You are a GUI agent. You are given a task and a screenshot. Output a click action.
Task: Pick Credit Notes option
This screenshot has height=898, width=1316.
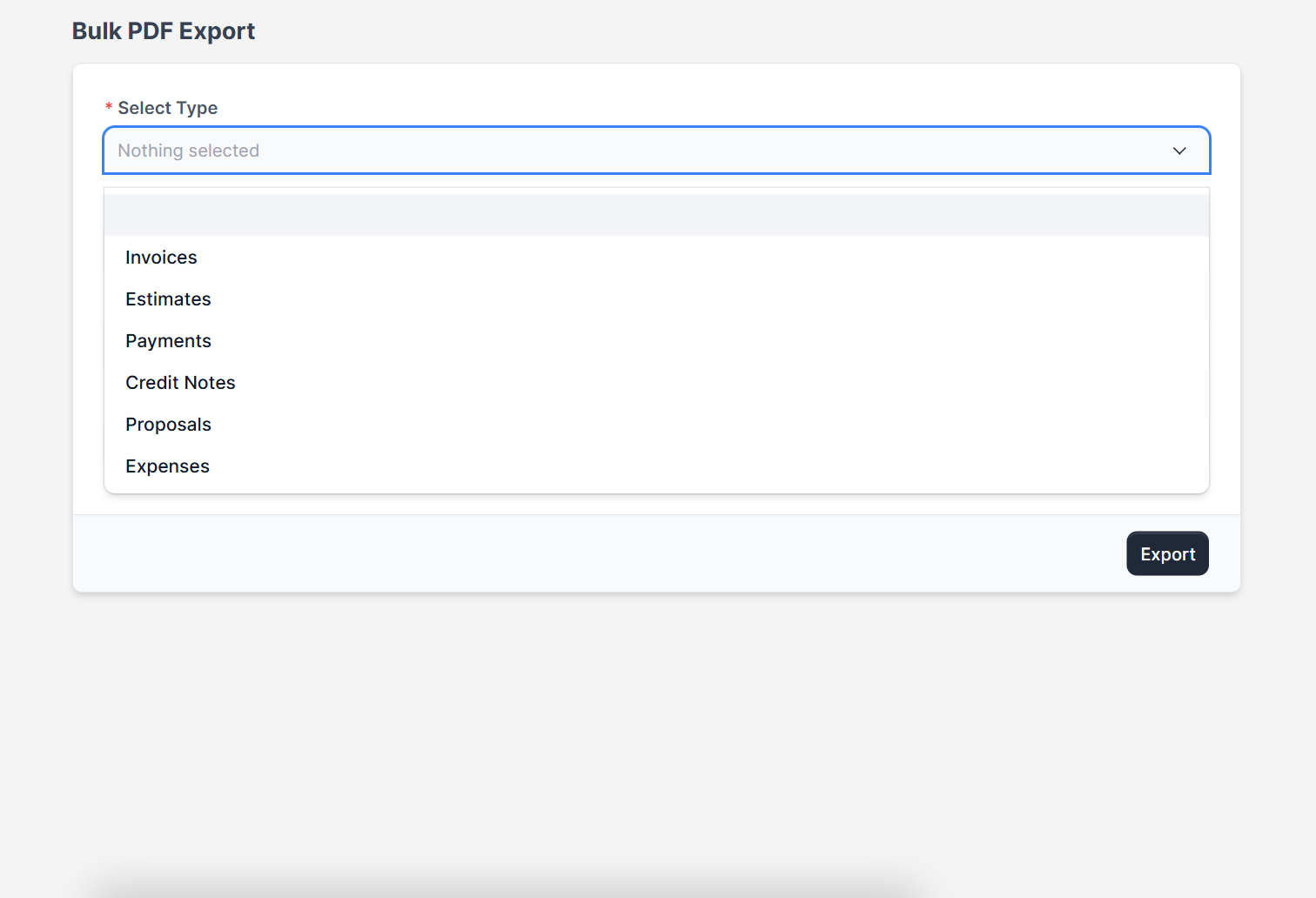pos(656,383)
